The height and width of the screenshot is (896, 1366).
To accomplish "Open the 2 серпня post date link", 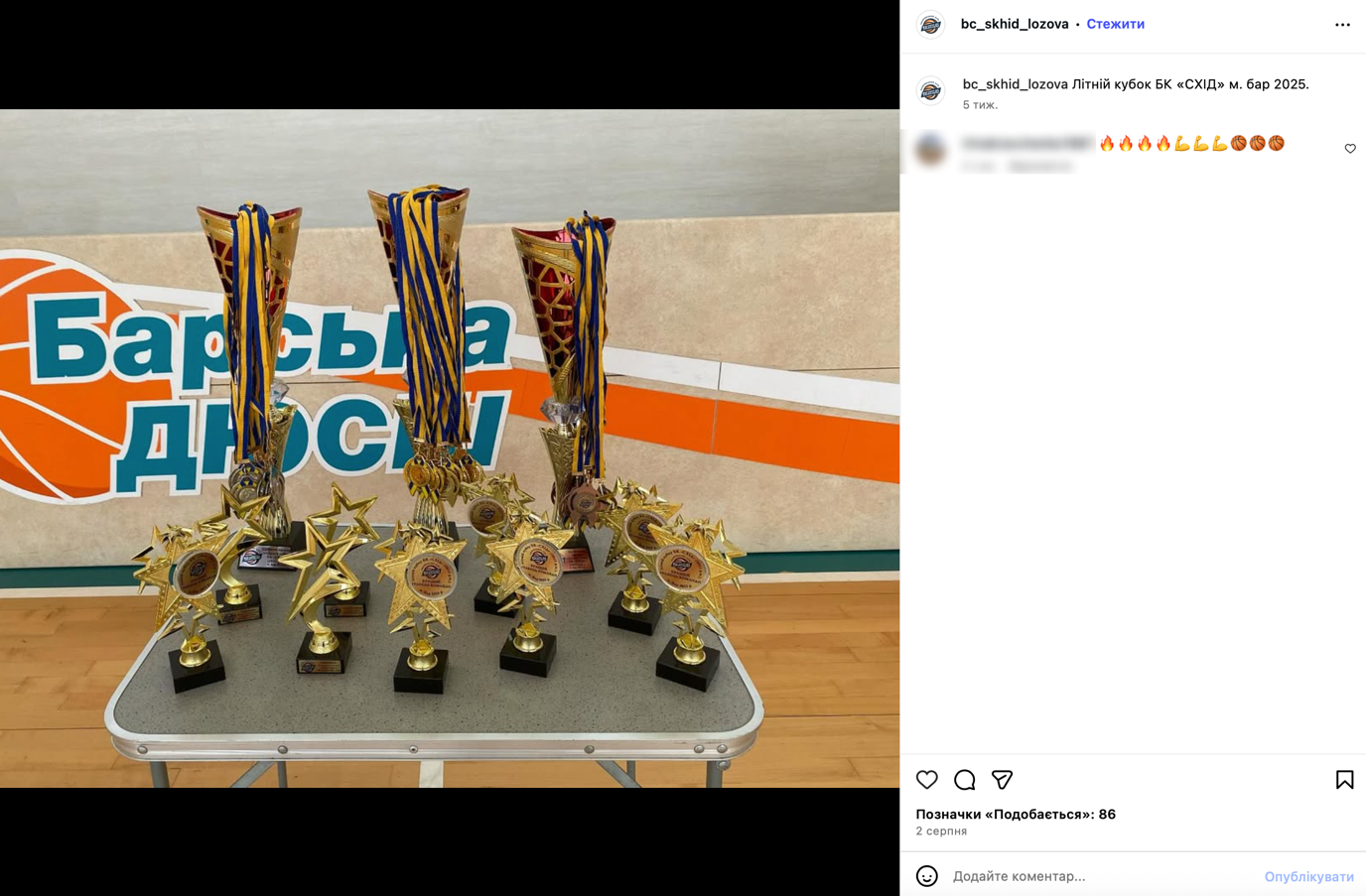I will click(941, 832).
